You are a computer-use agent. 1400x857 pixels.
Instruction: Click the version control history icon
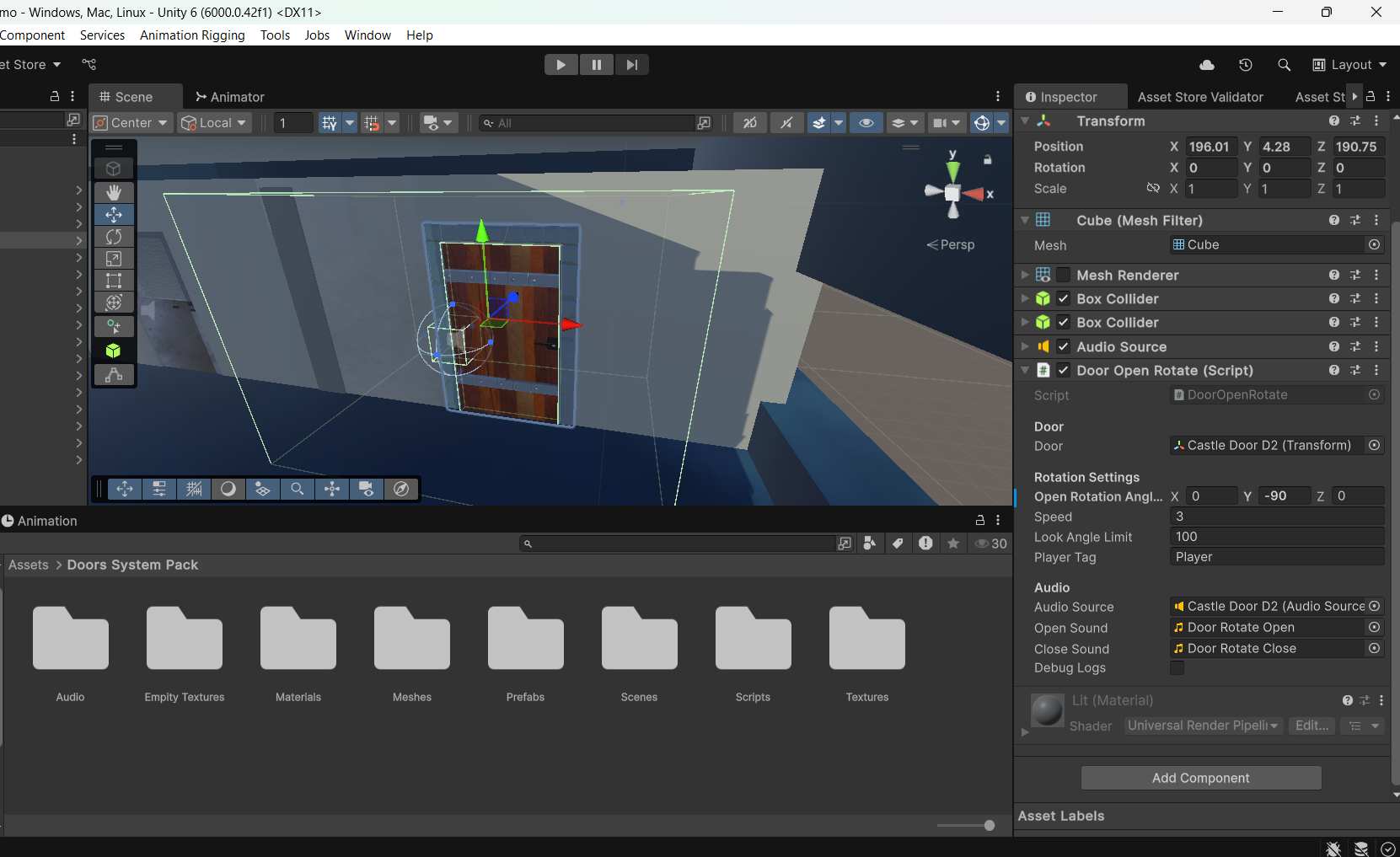[1246, 64]
